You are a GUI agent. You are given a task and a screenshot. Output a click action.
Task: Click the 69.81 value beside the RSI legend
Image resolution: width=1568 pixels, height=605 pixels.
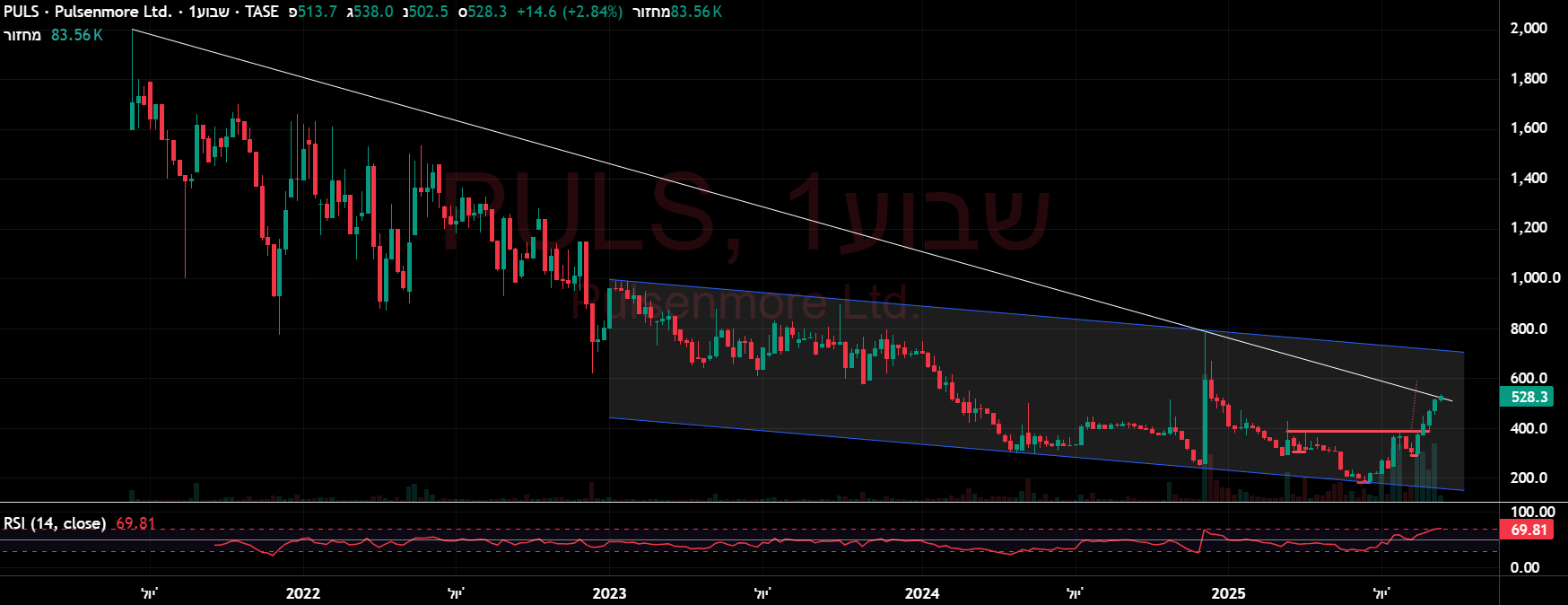(135, 523)
